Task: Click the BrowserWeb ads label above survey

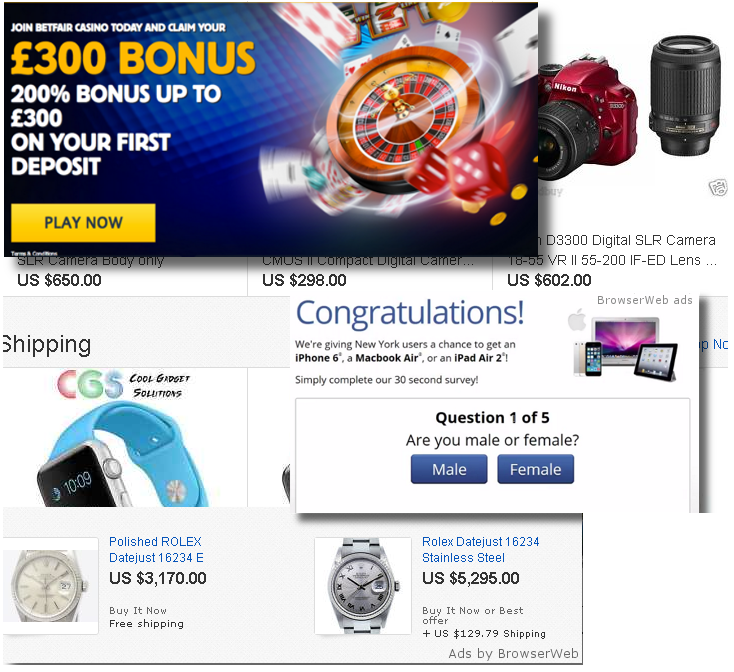Action: [x=644, y=300]
